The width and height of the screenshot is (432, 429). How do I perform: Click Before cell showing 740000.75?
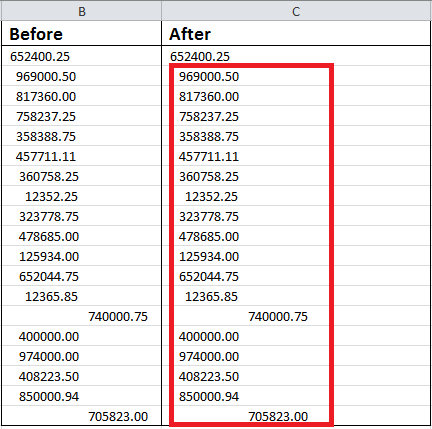[x=82, y=316]
